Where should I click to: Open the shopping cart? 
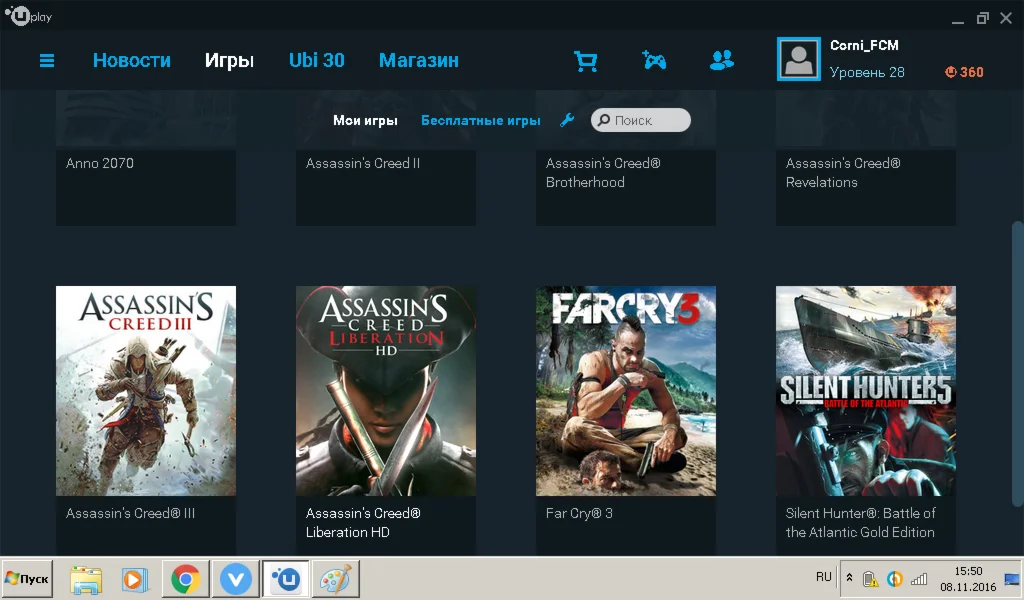[x=586, y=60]
